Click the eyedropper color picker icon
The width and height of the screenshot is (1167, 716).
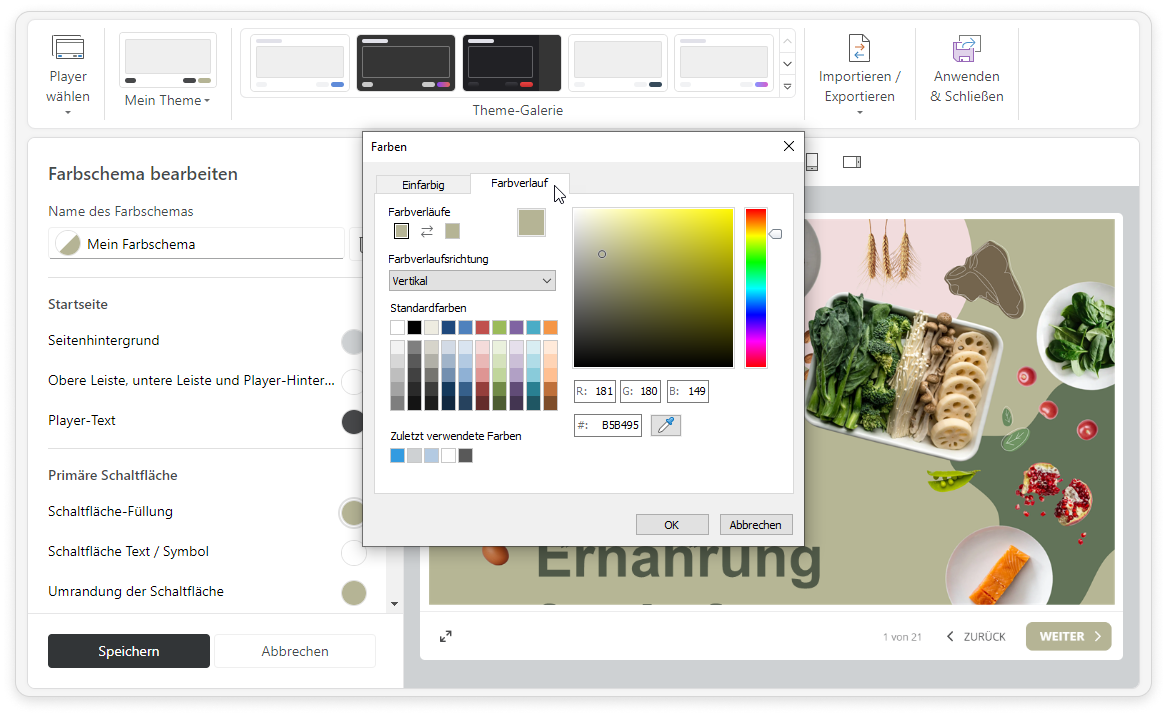pyautogui.click(x=665, y=425)
